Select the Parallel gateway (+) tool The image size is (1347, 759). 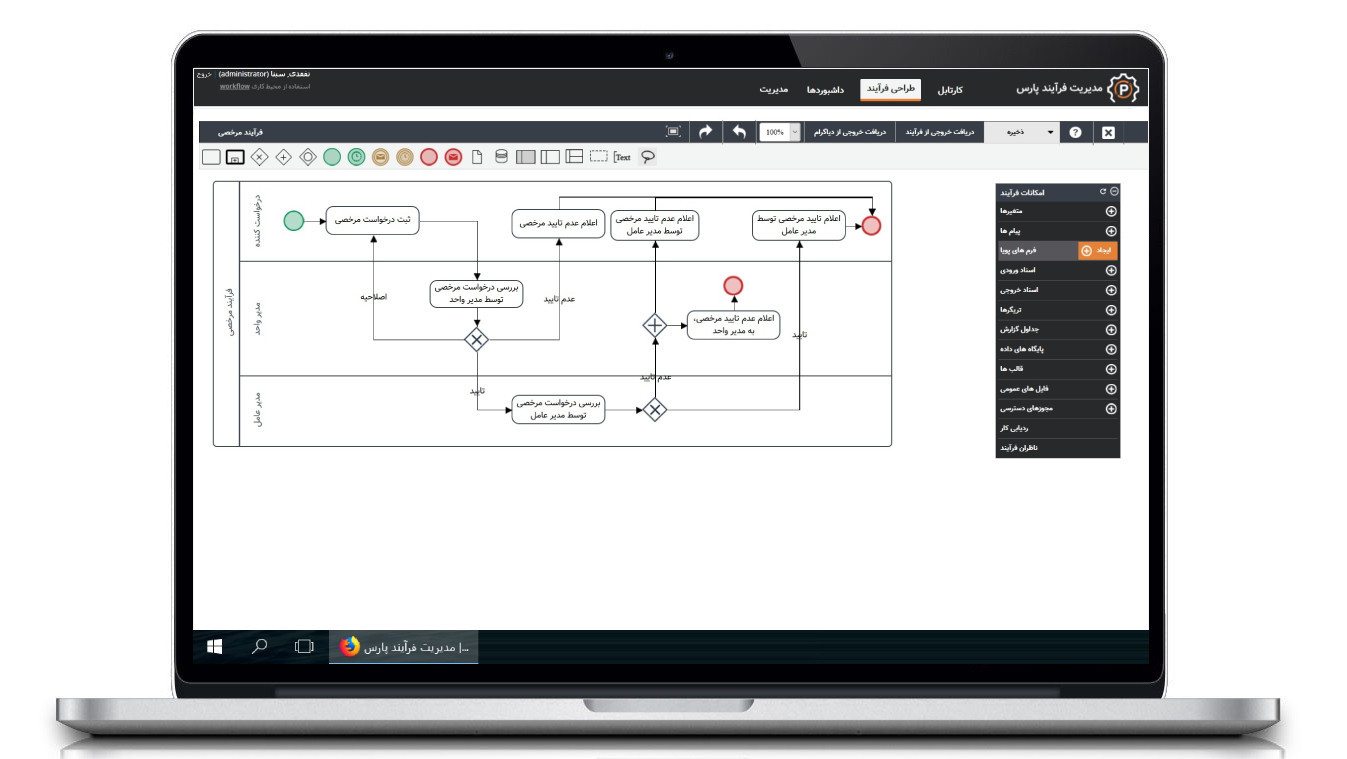point(283,157)
